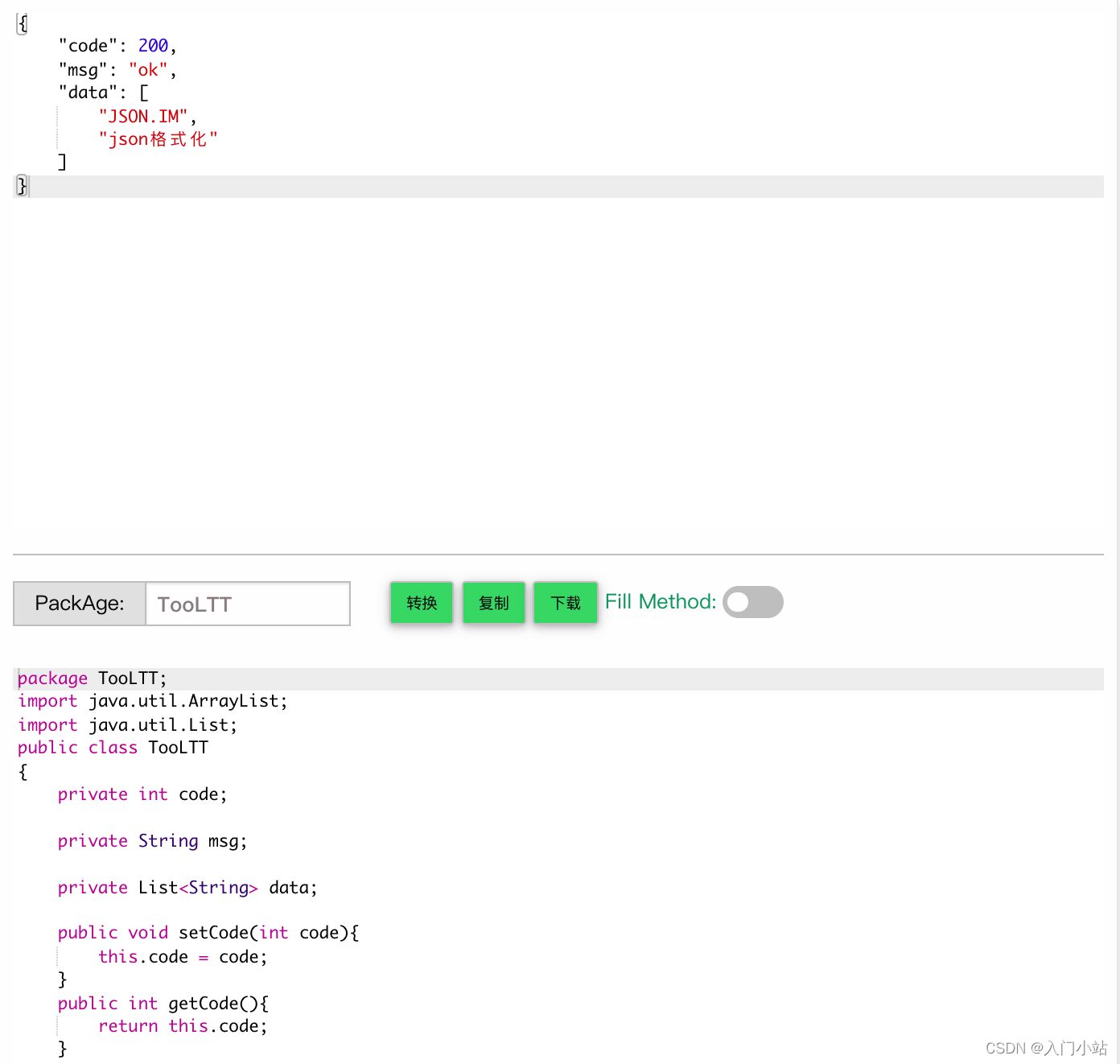Click the PackAge: label
This screenshot has height=1064, width=1120.
[x=80, y=604]
